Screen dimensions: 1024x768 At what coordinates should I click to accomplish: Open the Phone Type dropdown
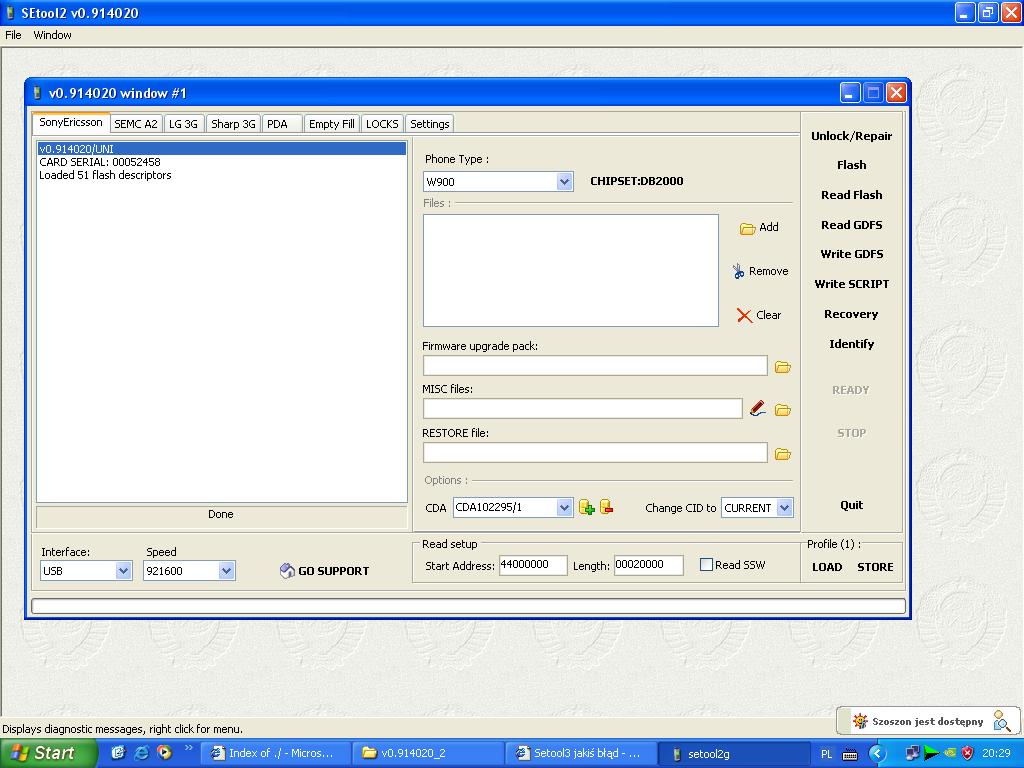(x=565, y=181)
